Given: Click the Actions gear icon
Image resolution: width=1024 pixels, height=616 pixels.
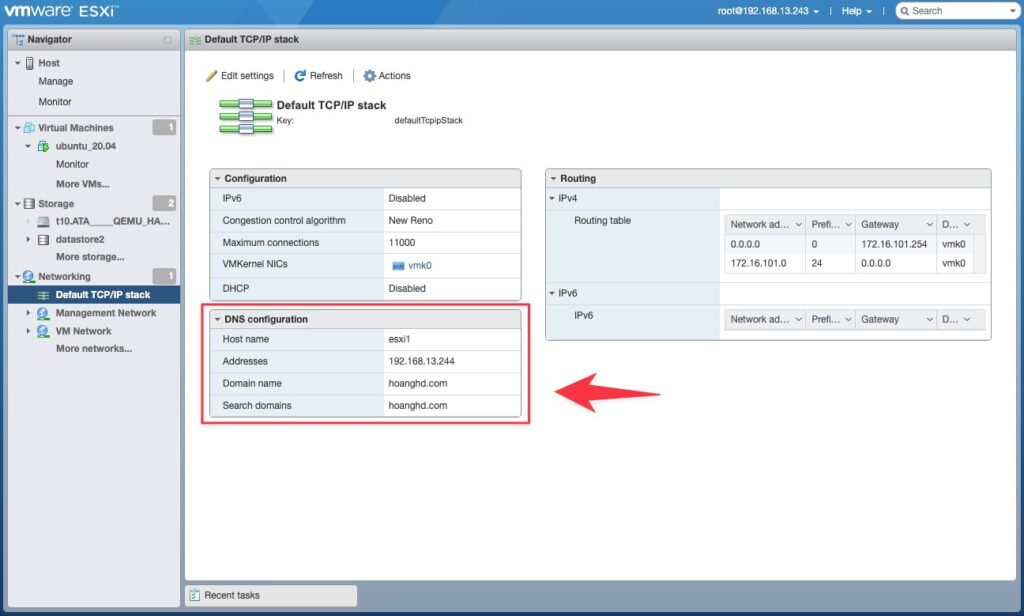Looking at the screenshot, I should pyautogui.click(x=369, y=76).
